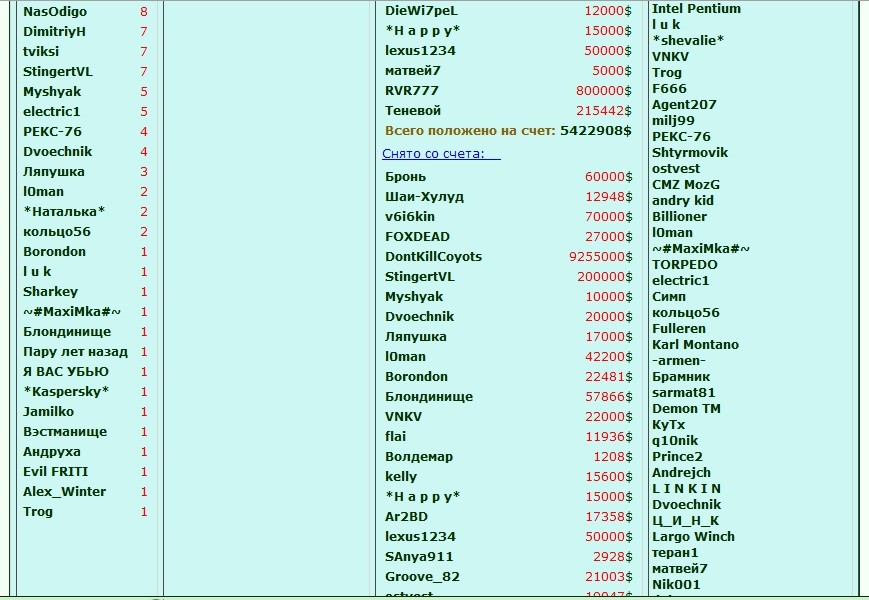
Task: Select the name TORPEDO
Action: tap(684, 265)
